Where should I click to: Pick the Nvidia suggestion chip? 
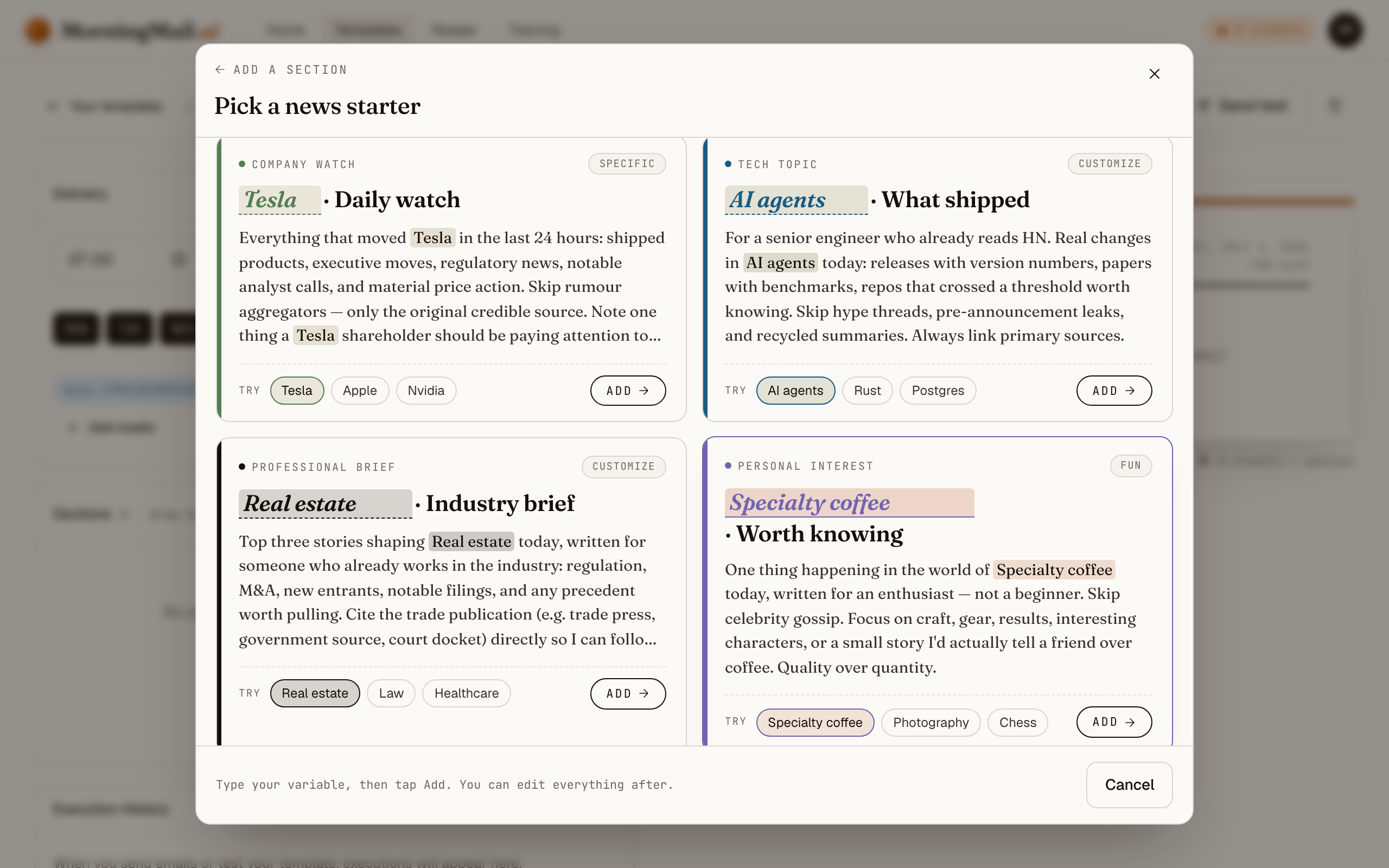pyautogui.click(x=426, y=391)
